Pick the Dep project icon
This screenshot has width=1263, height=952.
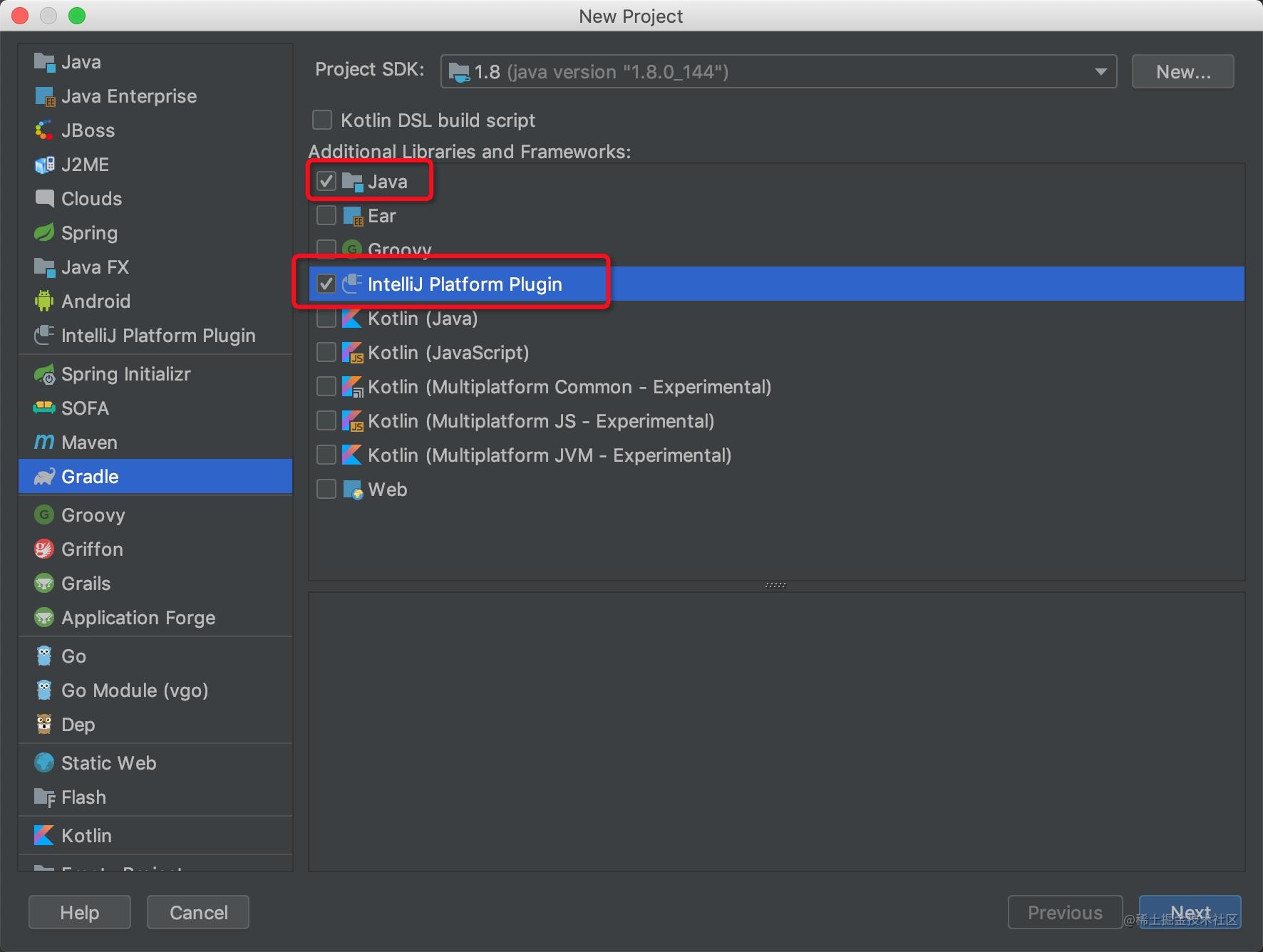click(x=44, y=725)
